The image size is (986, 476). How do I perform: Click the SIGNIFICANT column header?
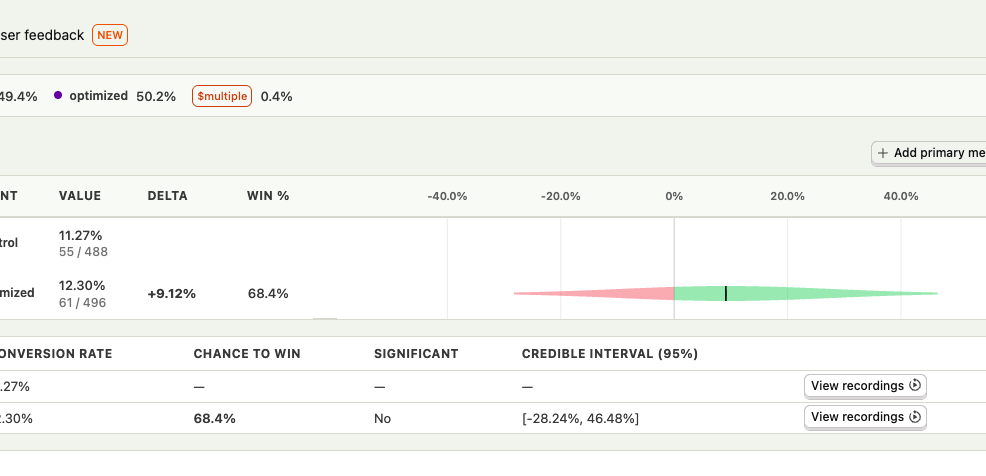click(416, 353)
